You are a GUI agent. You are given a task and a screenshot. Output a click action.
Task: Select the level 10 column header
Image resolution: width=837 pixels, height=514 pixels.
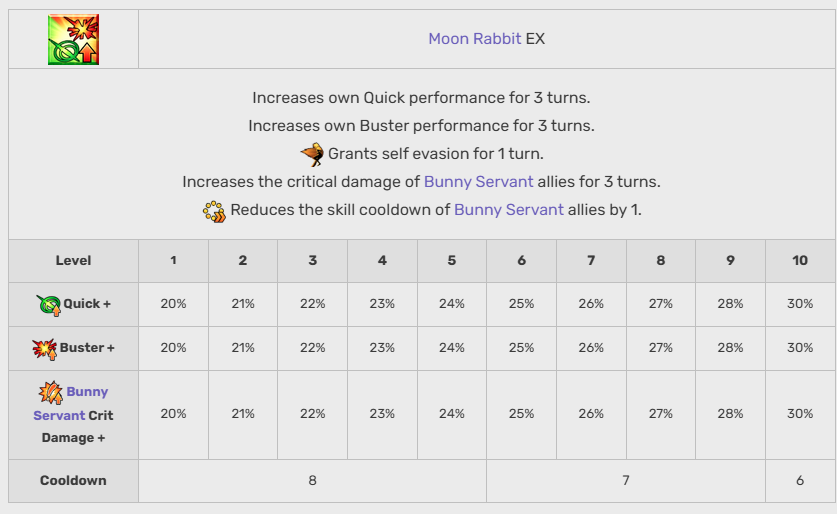click(x=800, y=261)
